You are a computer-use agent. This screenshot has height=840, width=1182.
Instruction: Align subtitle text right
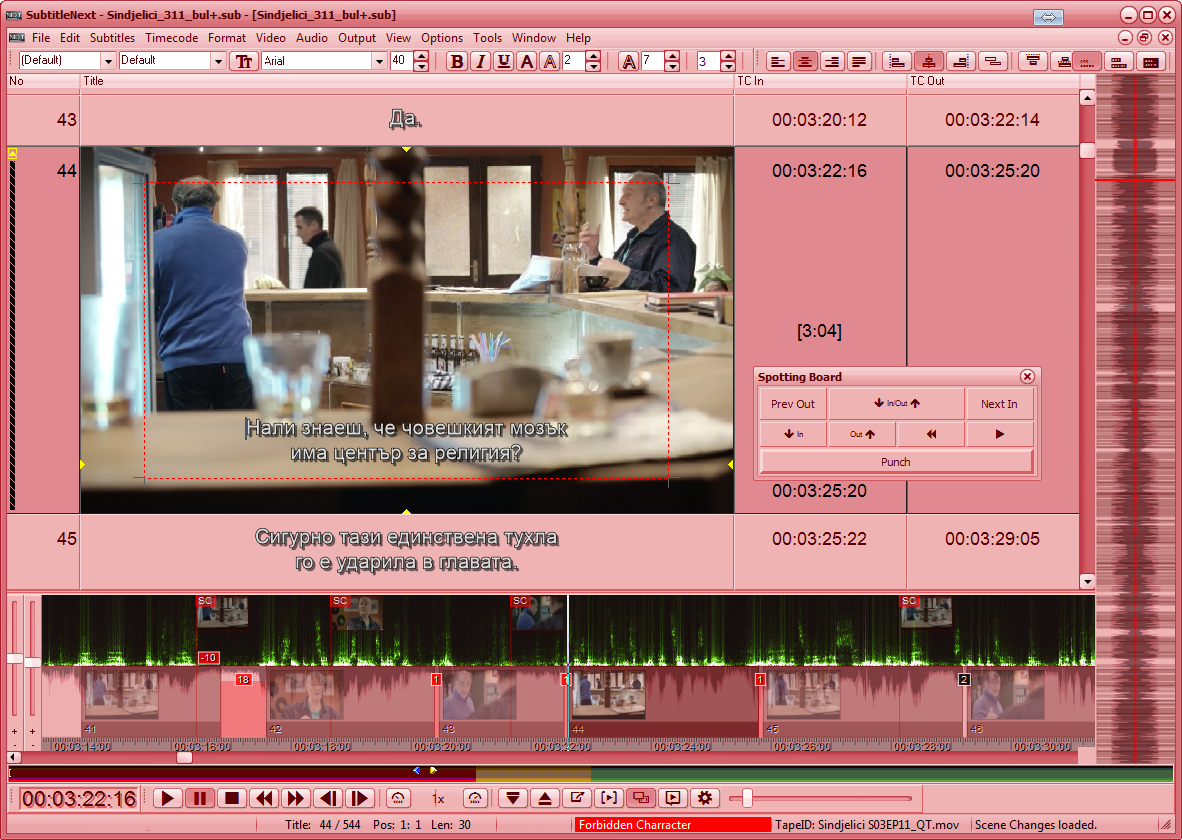click(x=831, y=61)
